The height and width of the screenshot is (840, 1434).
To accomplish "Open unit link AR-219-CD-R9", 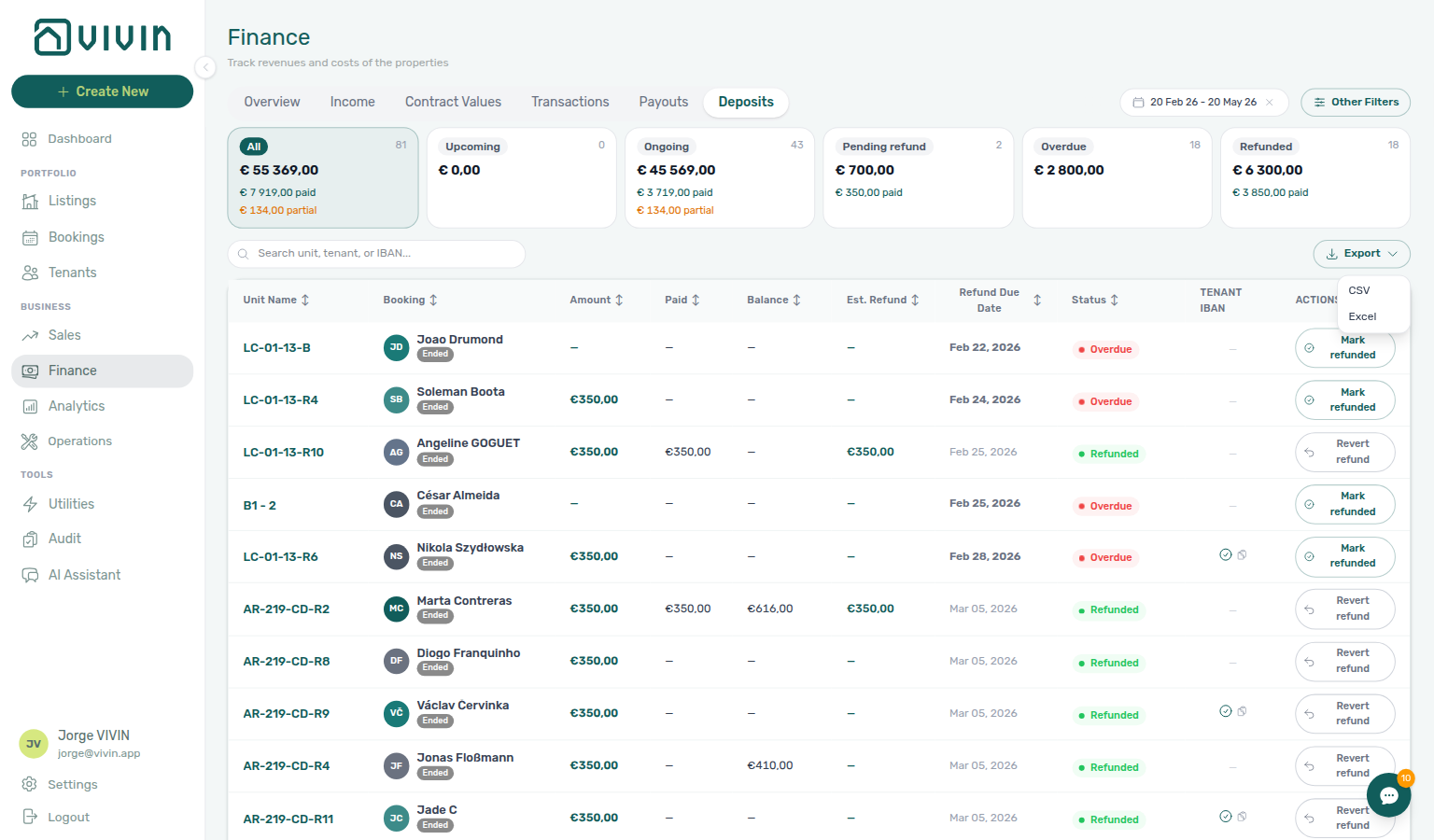I will 286,714.
